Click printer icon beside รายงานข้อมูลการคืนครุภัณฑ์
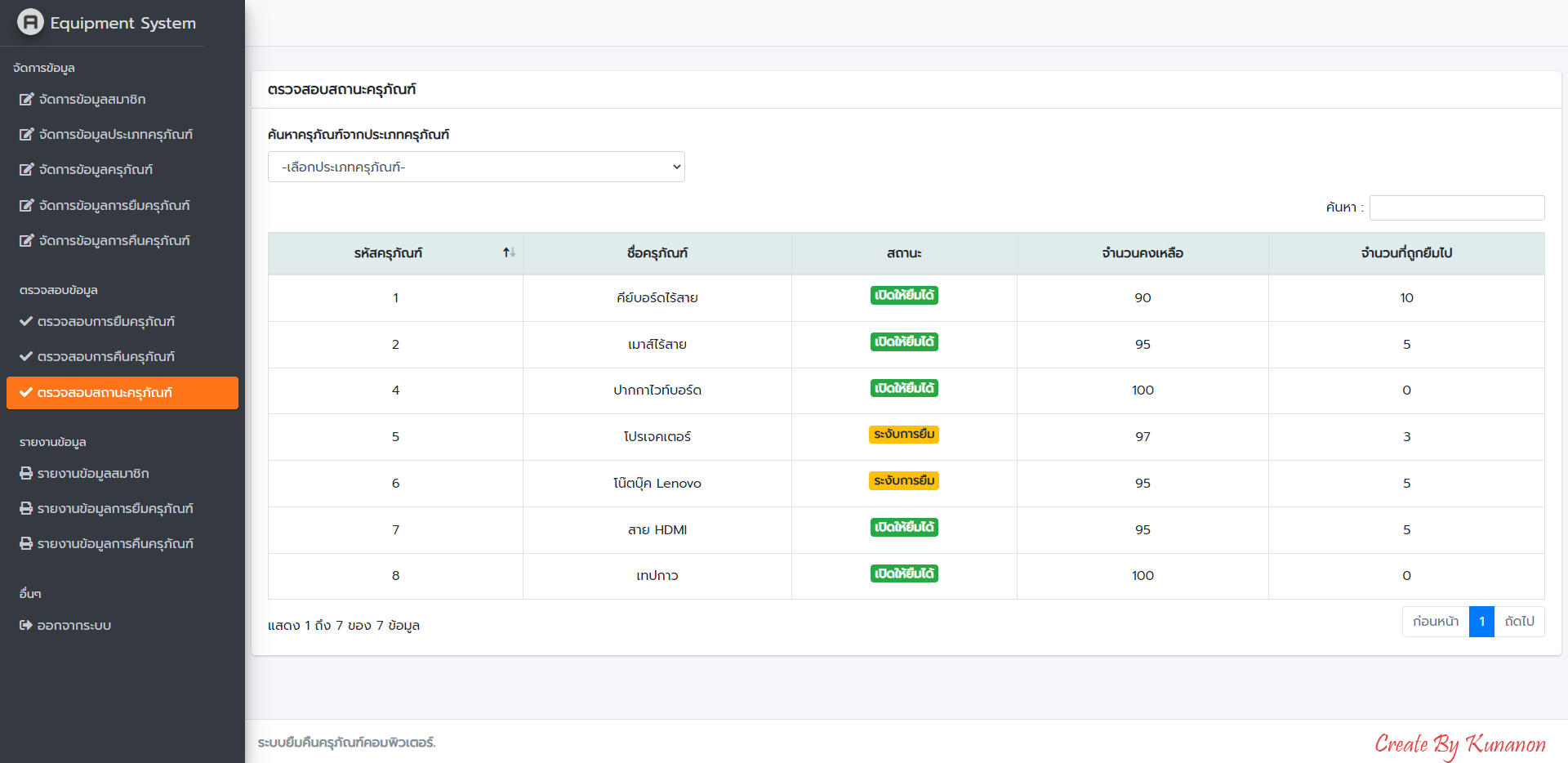The width and height of the screenshot is (1568, 763). point(26,544)
